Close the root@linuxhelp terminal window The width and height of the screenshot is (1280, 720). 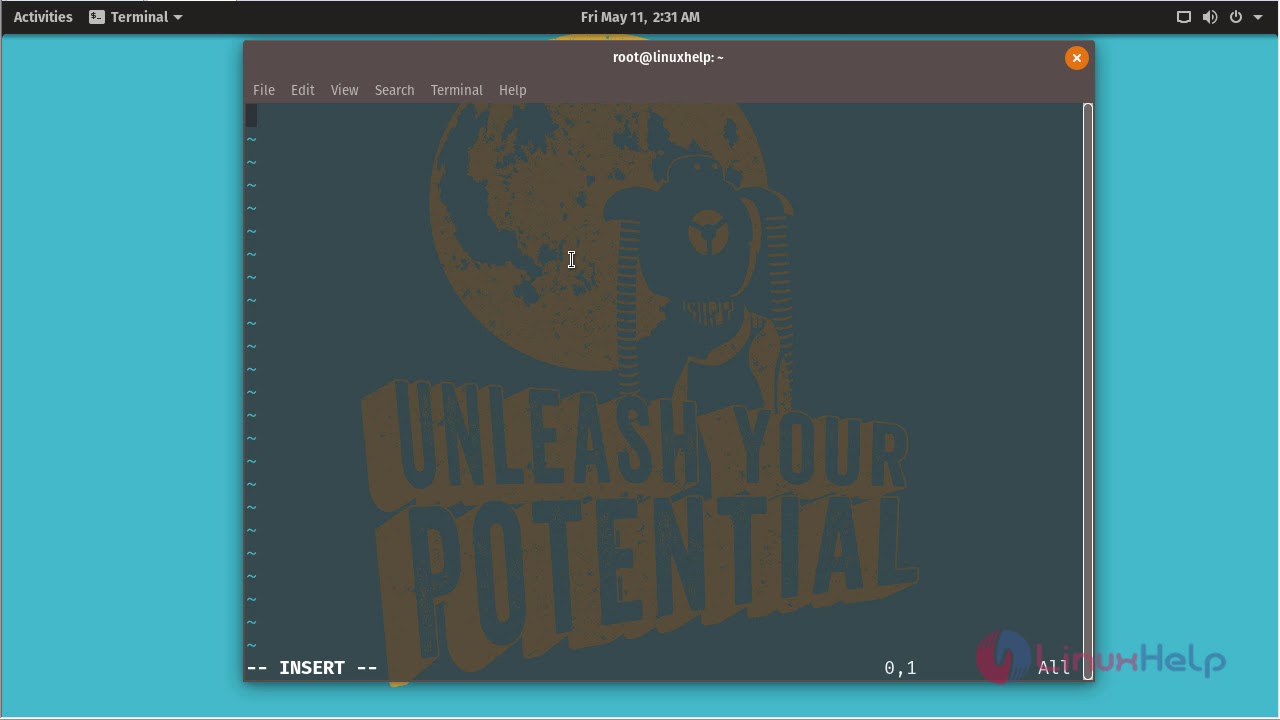coord(1077,58)
